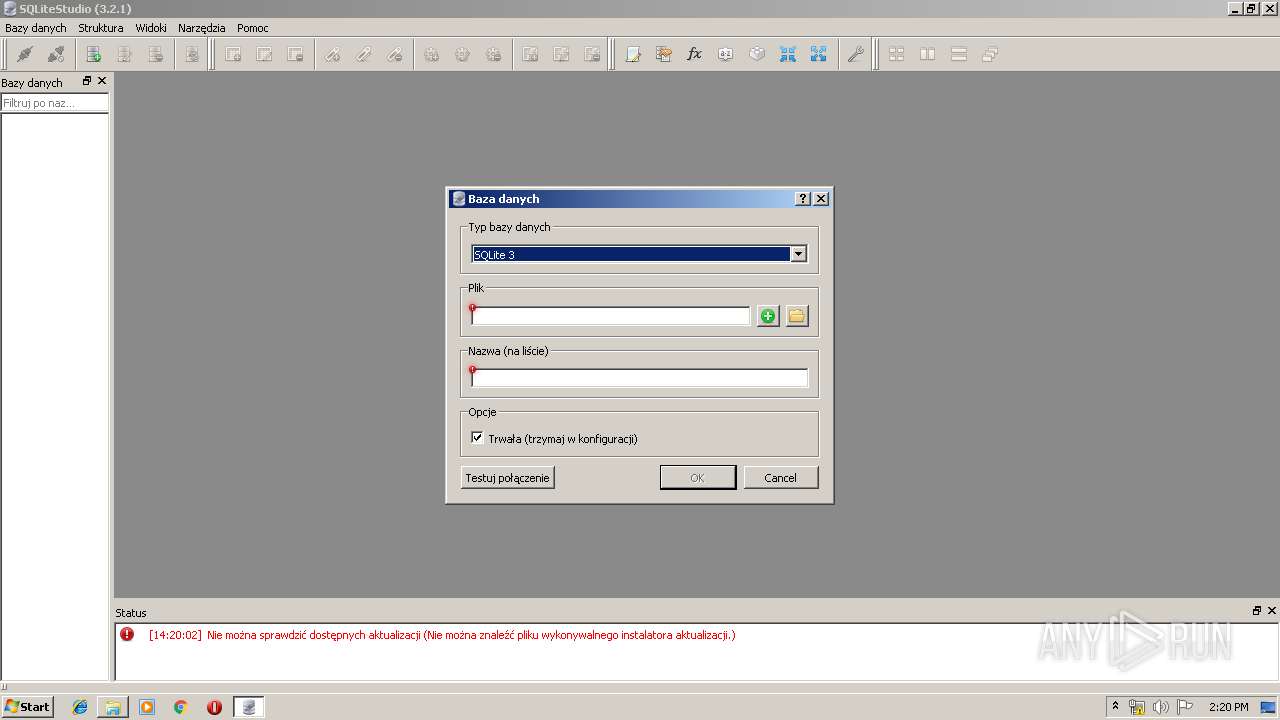
Task: Click the Tile windows toolbar icon
Action: click(897, 55)
